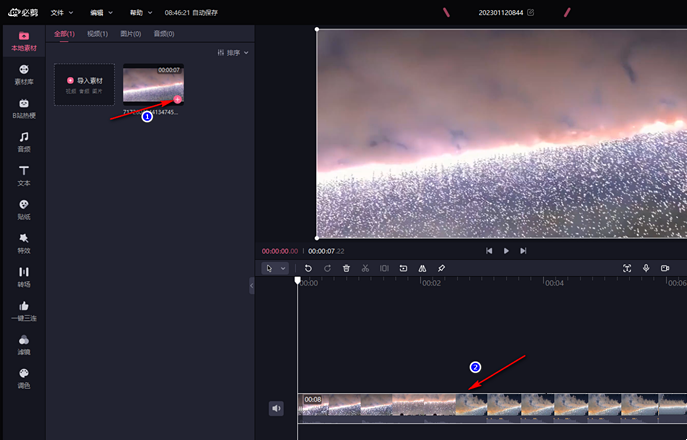Open the 排序 sort dropdown
687x440 pixels.
(233, 53)
